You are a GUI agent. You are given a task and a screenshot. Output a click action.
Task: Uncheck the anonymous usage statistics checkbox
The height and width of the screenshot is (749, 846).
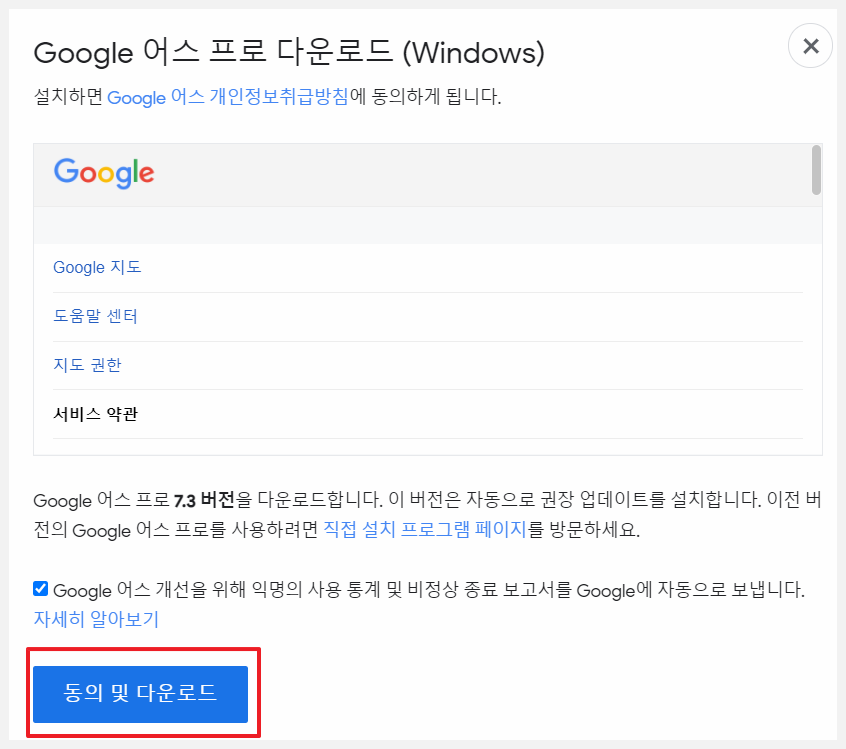click(x=40, y=589)
